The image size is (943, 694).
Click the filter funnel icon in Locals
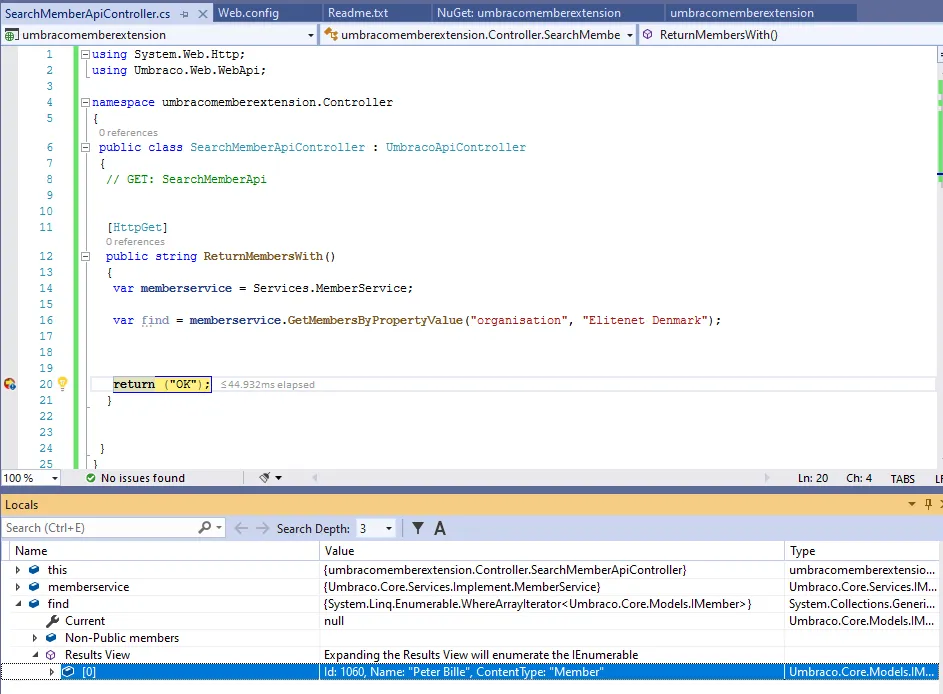click(x=418, y=528)
